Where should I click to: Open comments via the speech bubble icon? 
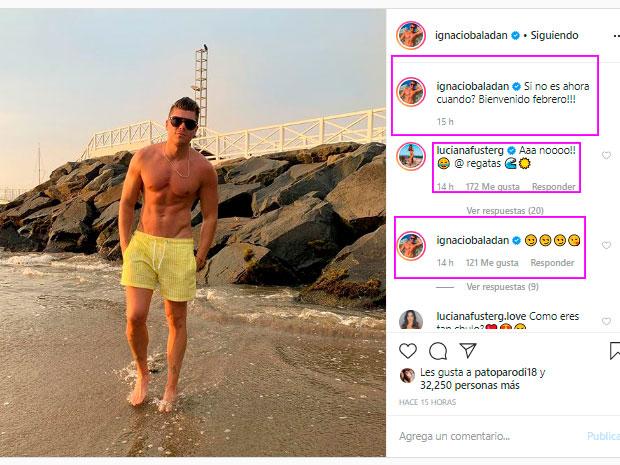(x=438, y=351)
